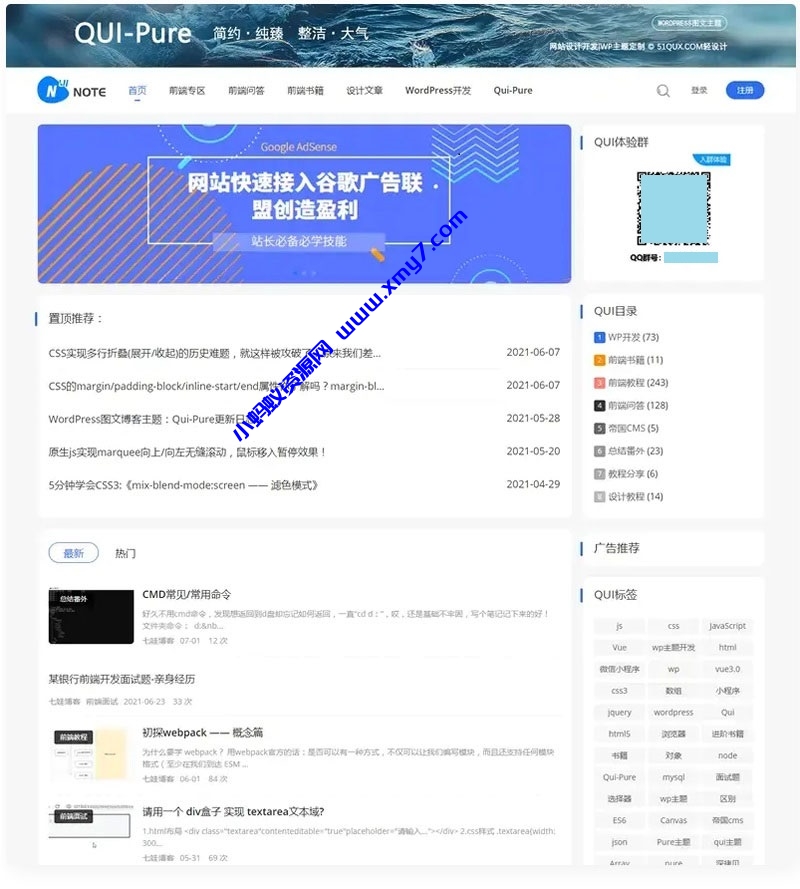This screenshot has width=800, height=889.
Task: Open the Qui-Pure menu item
Action: tap(512, 90)
